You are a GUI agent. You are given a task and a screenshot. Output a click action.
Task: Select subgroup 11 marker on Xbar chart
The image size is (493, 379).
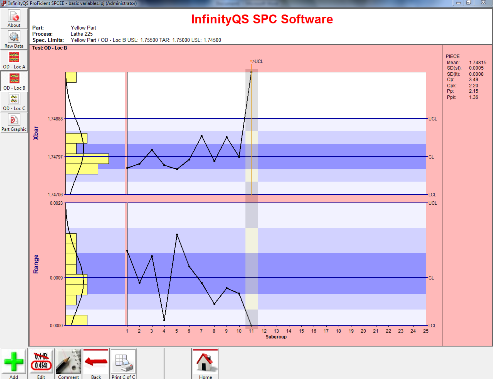251,72
